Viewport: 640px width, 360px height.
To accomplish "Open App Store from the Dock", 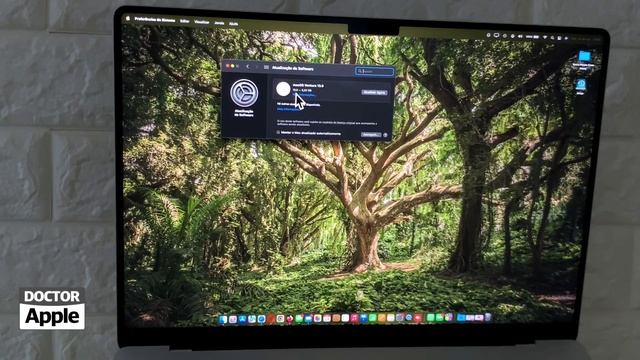I will click(x=242, y=319).
